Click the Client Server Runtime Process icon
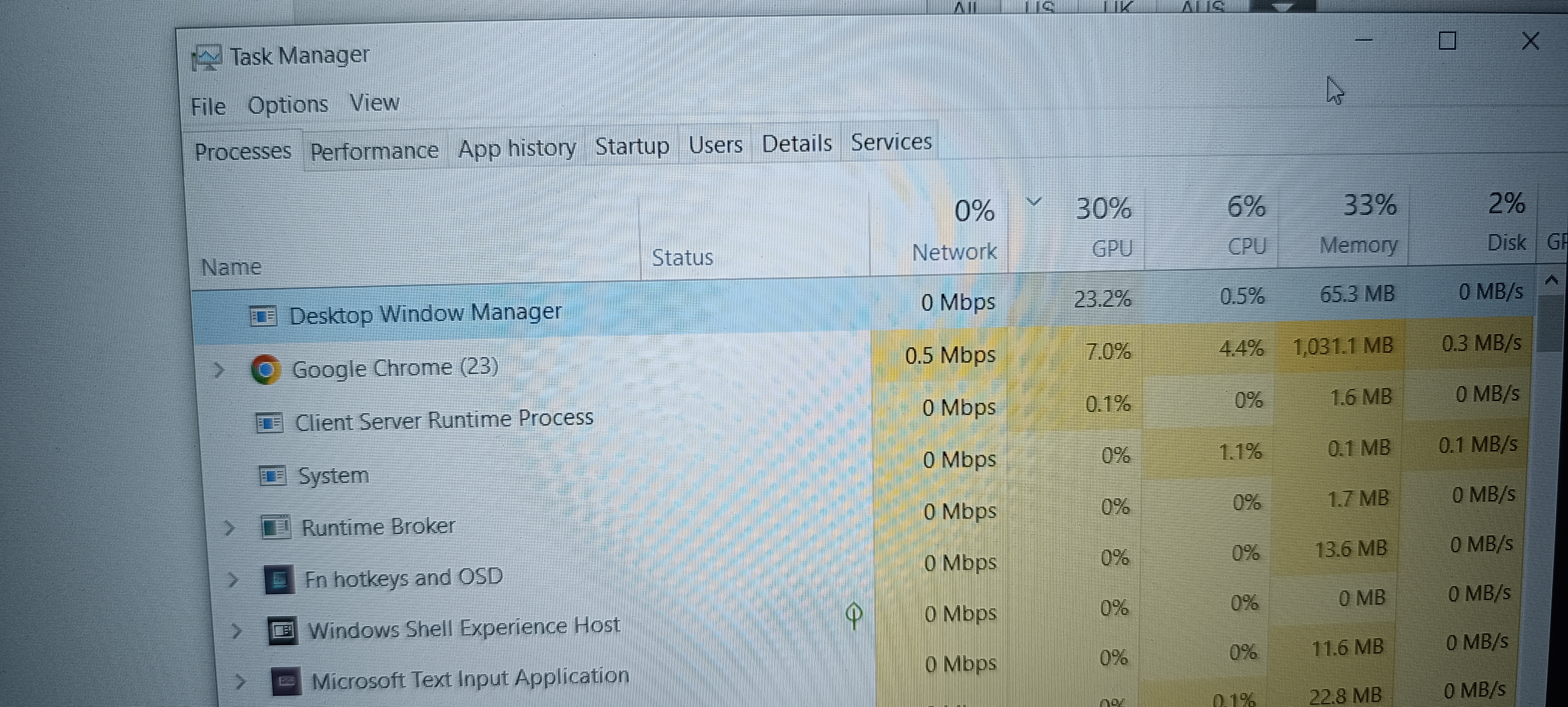The height and width of the screenshot is (707, 1568). click(x=269, y=422)
